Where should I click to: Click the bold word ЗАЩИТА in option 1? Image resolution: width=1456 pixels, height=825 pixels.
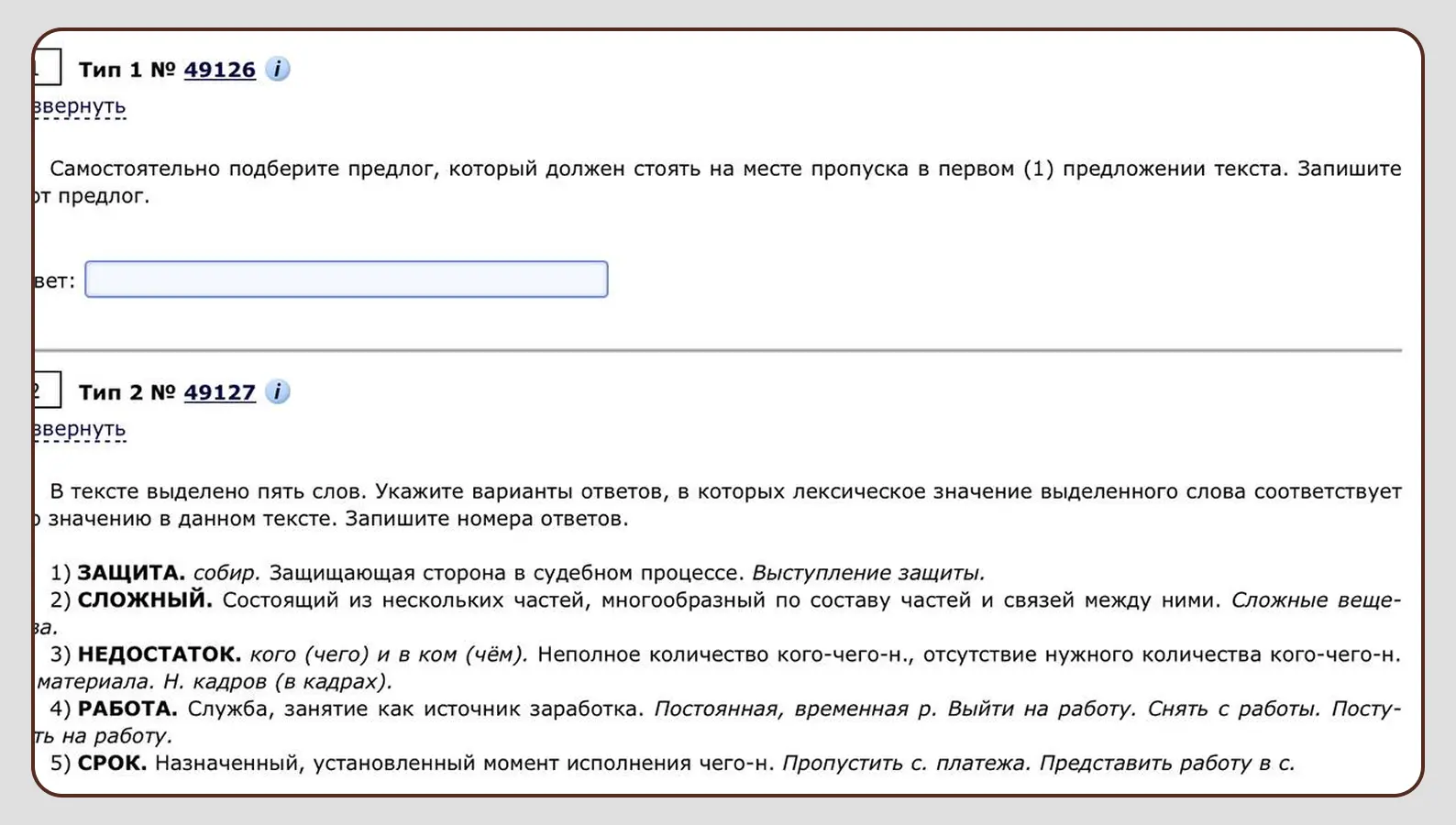[130, 573]
